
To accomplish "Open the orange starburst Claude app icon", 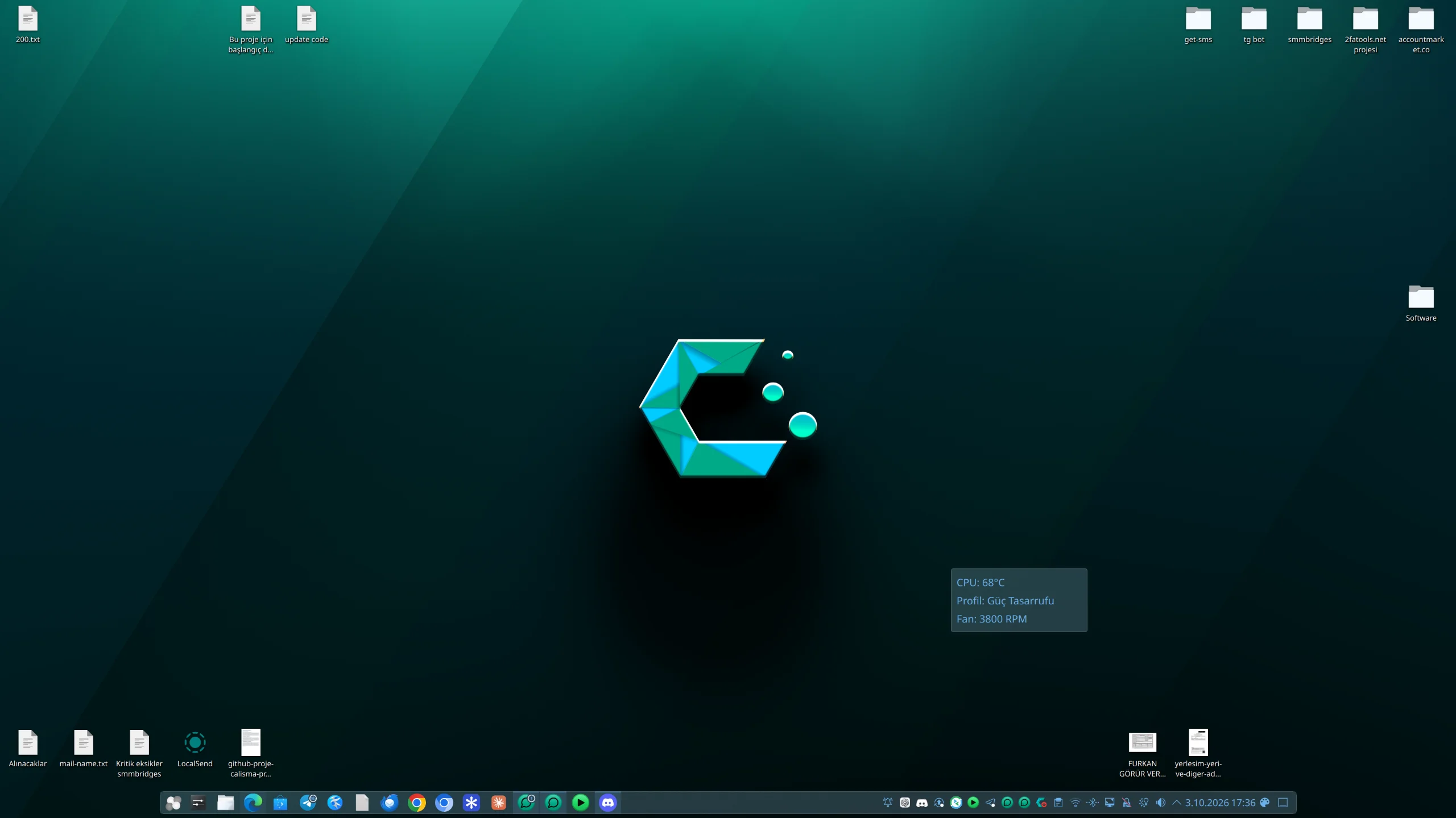I will [499, 803].
